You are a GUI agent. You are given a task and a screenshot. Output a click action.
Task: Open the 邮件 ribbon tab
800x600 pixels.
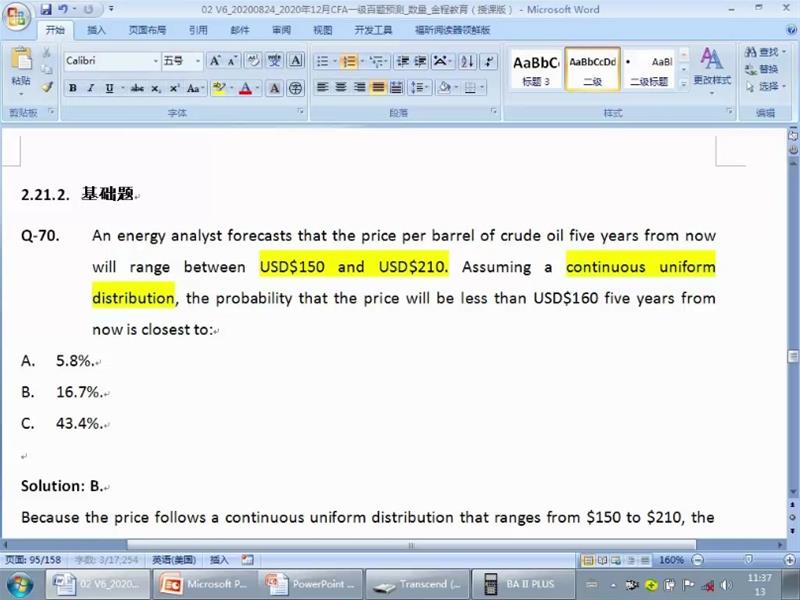(240, 30)
